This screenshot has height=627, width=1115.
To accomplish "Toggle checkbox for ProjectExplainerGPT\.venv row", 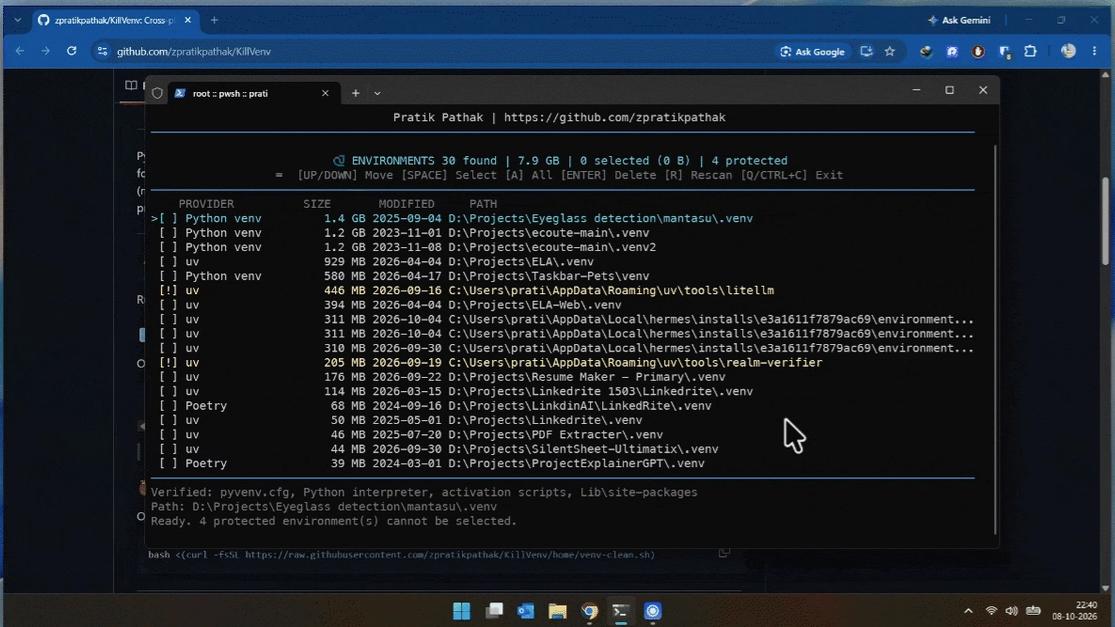I will point(168,463).
